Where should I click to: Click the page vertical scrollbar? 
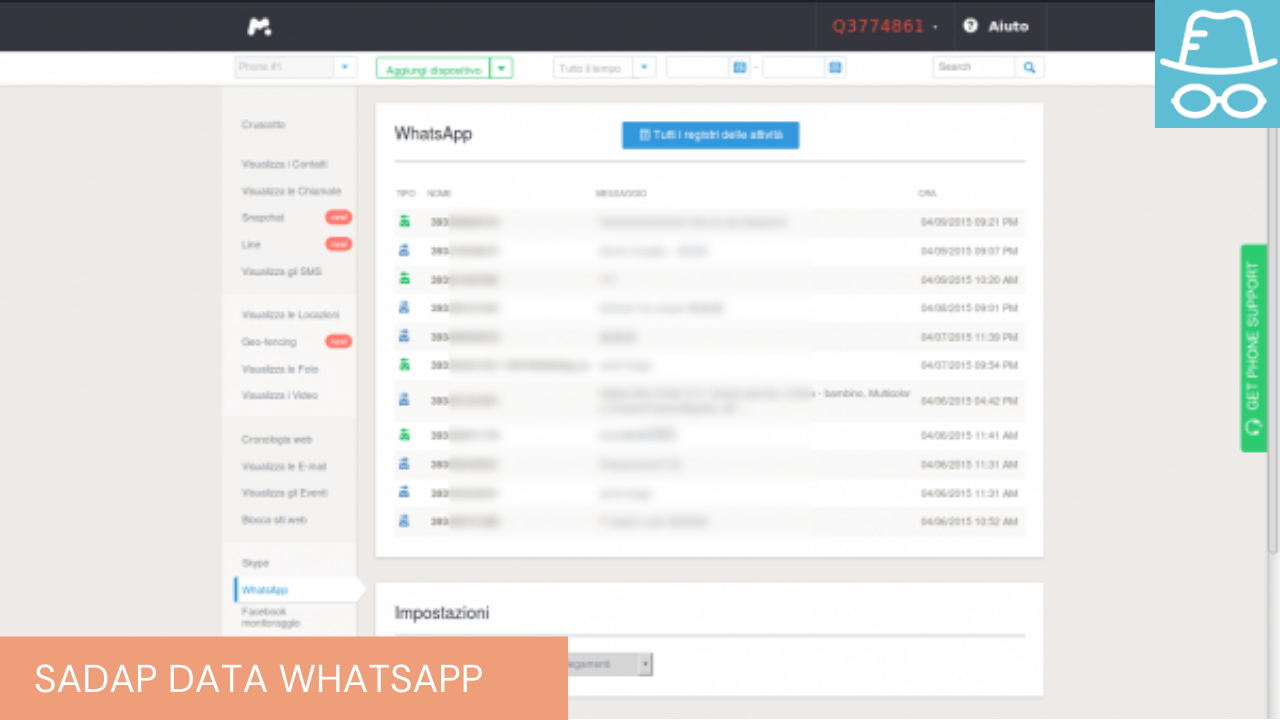(x=1273, y=340)
